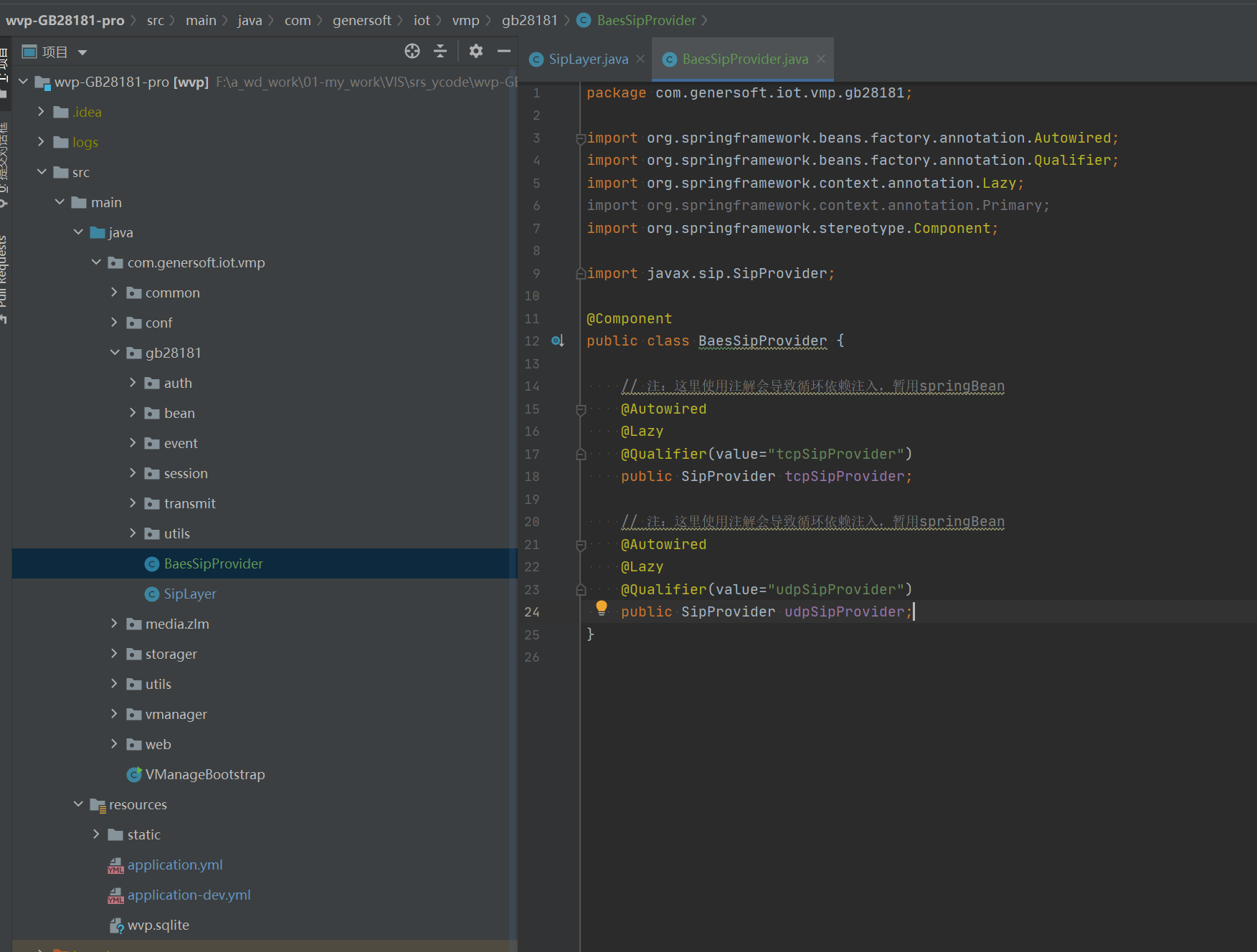
Task: Click the intention lightbulb on line 24
Action: (x=602, y=609)
